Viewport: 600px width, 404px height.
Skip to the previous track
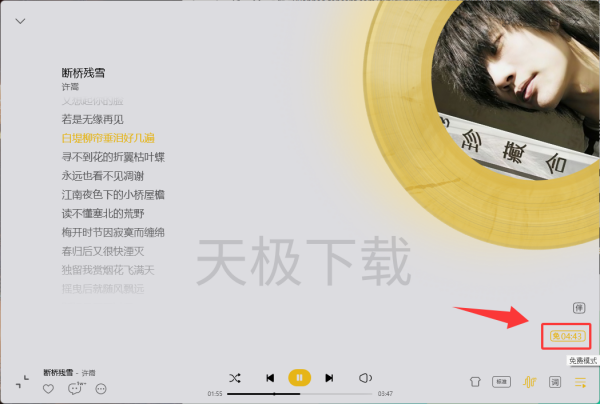coord(270,378)
